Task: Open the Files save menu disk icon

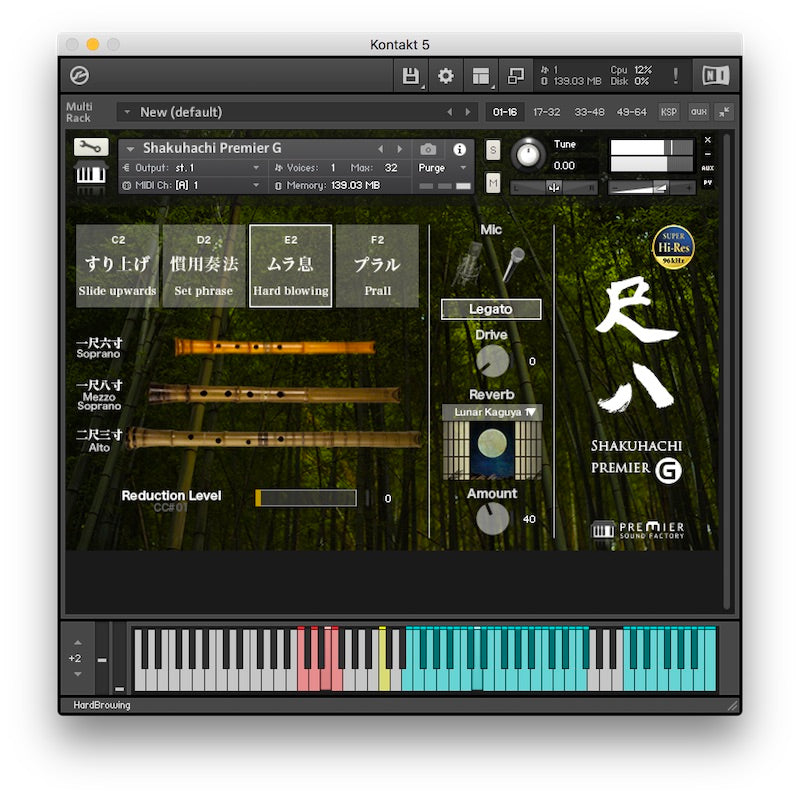Action: point(410,76)
